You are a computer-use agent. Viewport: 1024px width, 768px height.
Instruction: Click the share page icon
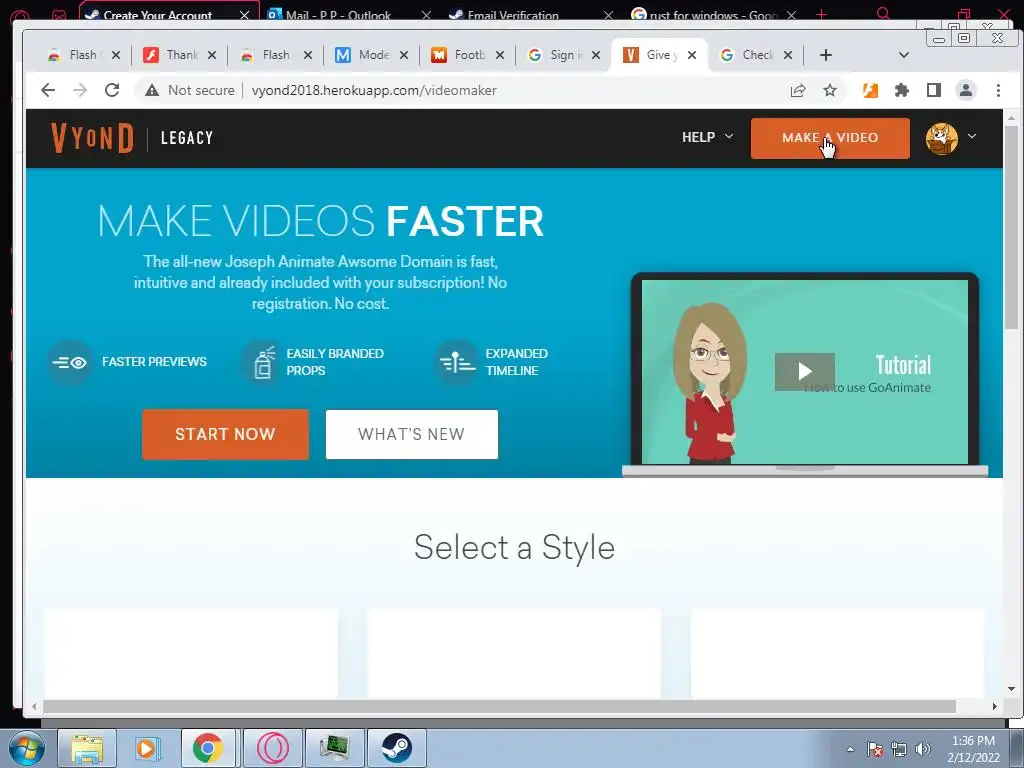pos(798,90)
